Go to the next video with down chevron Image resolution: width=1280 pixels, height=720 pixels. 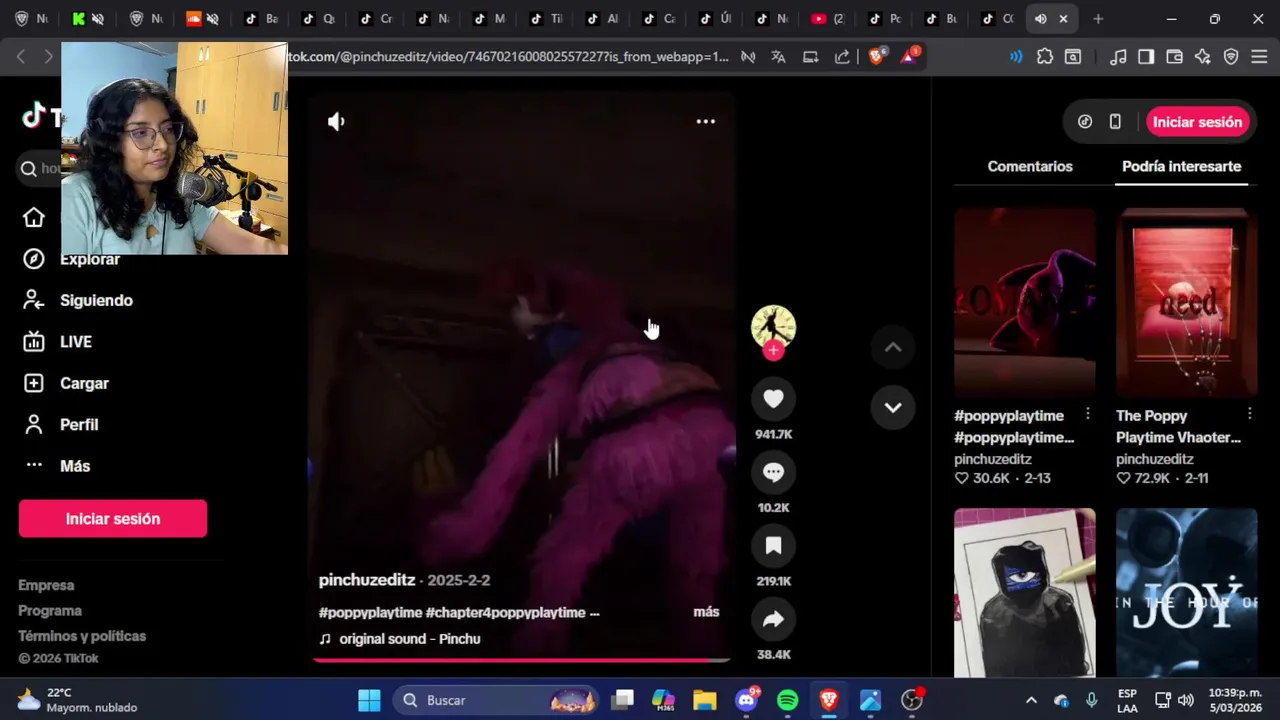pos(893,407)
